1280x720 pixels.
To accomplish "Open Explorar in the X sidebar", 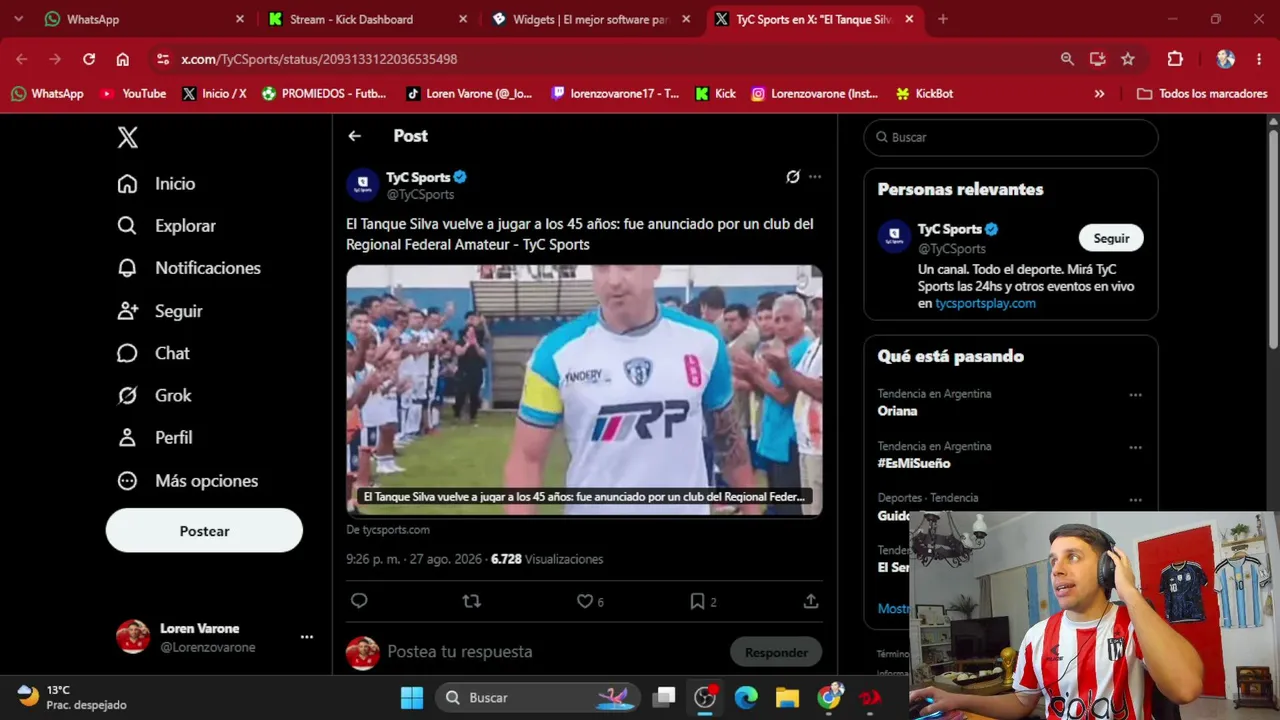I will tap(166, 226).
